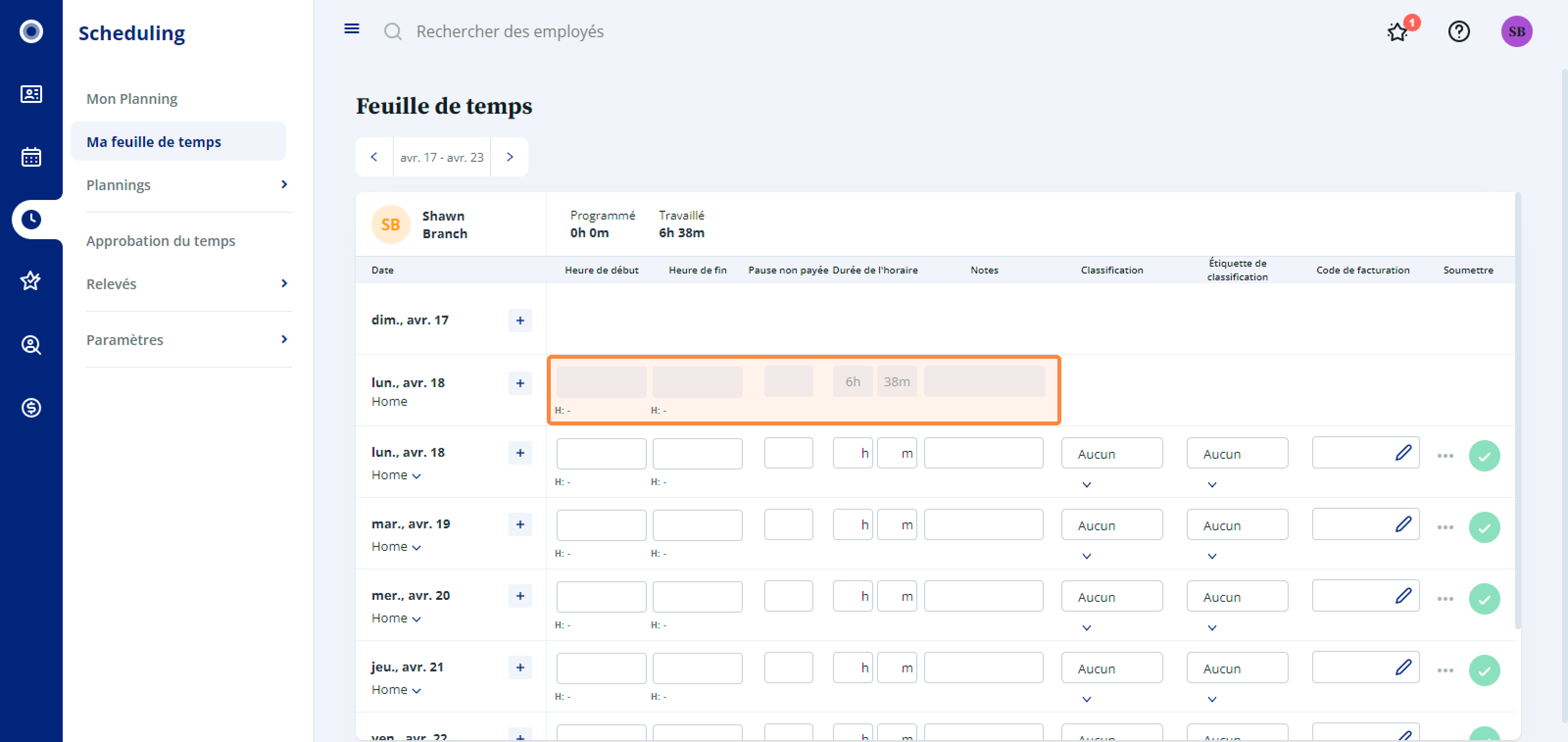Click the timesheet vertical scrollbar

1517,411
